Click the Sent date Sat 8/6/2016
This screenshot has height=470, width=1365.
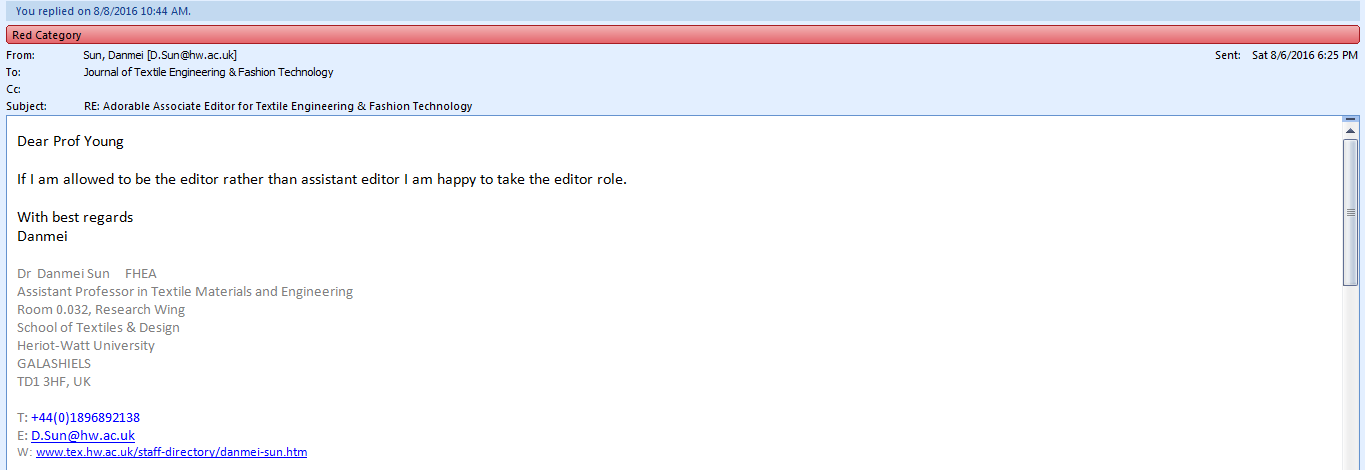point(1304,55)
